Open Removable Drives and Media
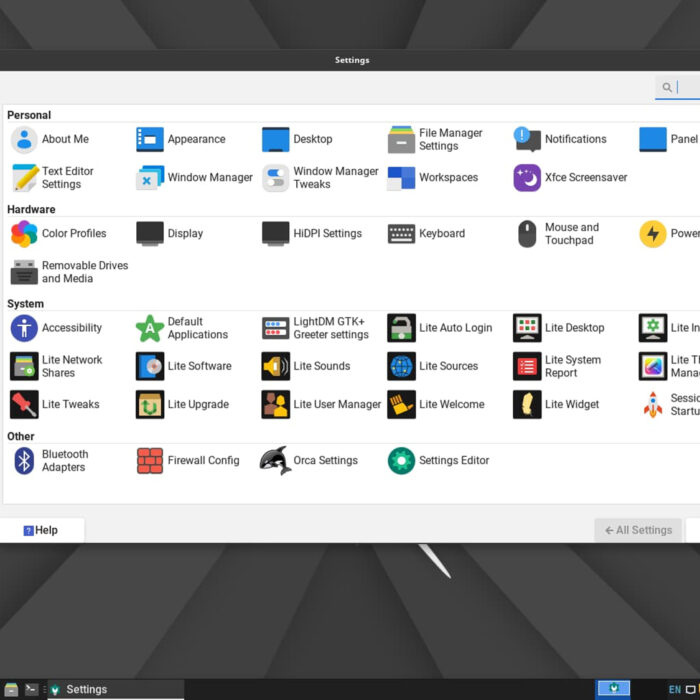This screenshot has height=700, width=700. point(69,272)
